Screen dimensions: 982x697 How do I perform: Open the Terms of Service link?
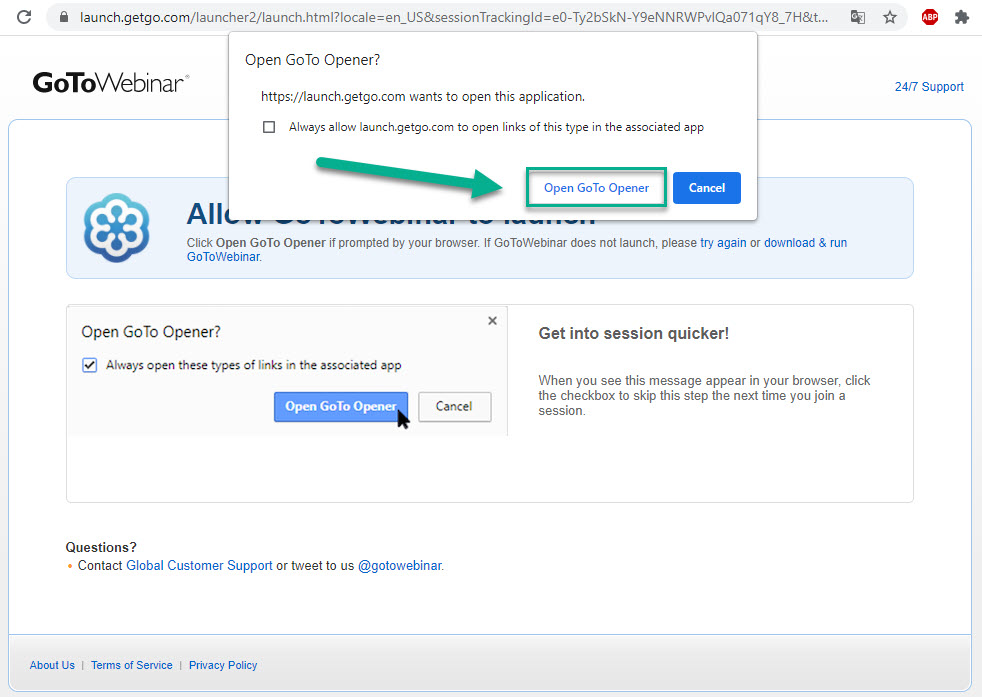132,665
